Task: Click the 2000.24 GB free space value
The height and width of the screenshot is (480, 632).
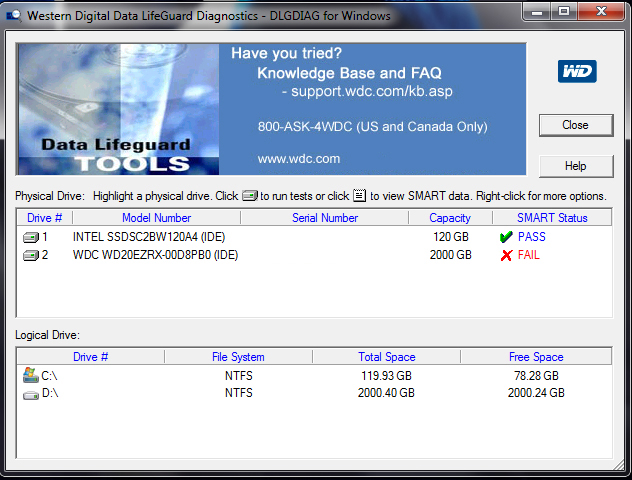Action: [536, 393]
